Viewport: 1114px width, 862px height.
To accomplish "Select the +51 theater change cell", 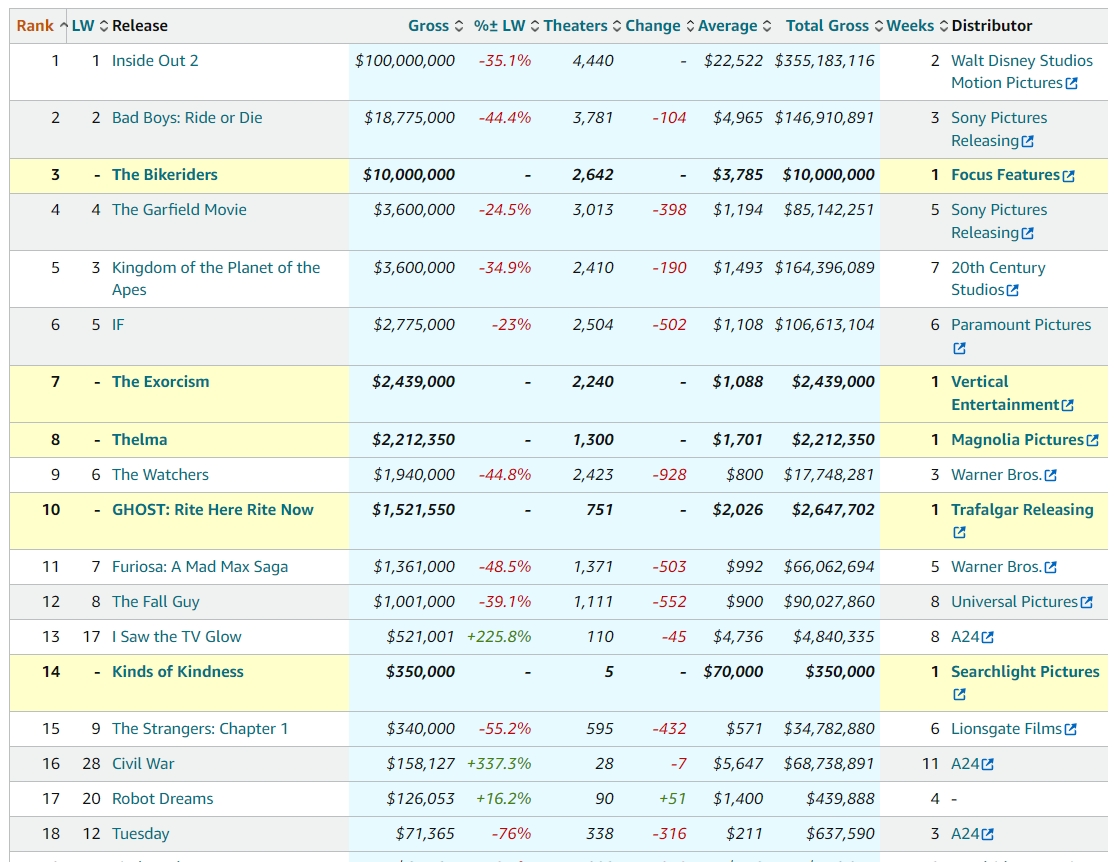I will pos(672,799).
